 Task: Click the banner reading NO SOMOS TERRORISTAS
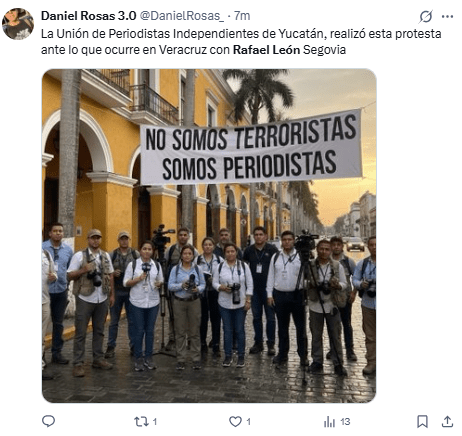coord(251,147)
